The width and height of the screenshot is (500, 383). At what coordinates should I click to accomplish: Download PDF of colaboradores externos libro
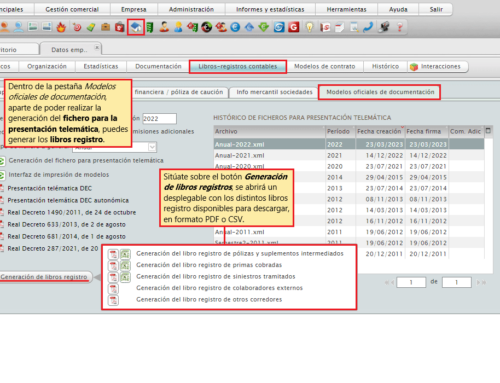pos(113,288)
